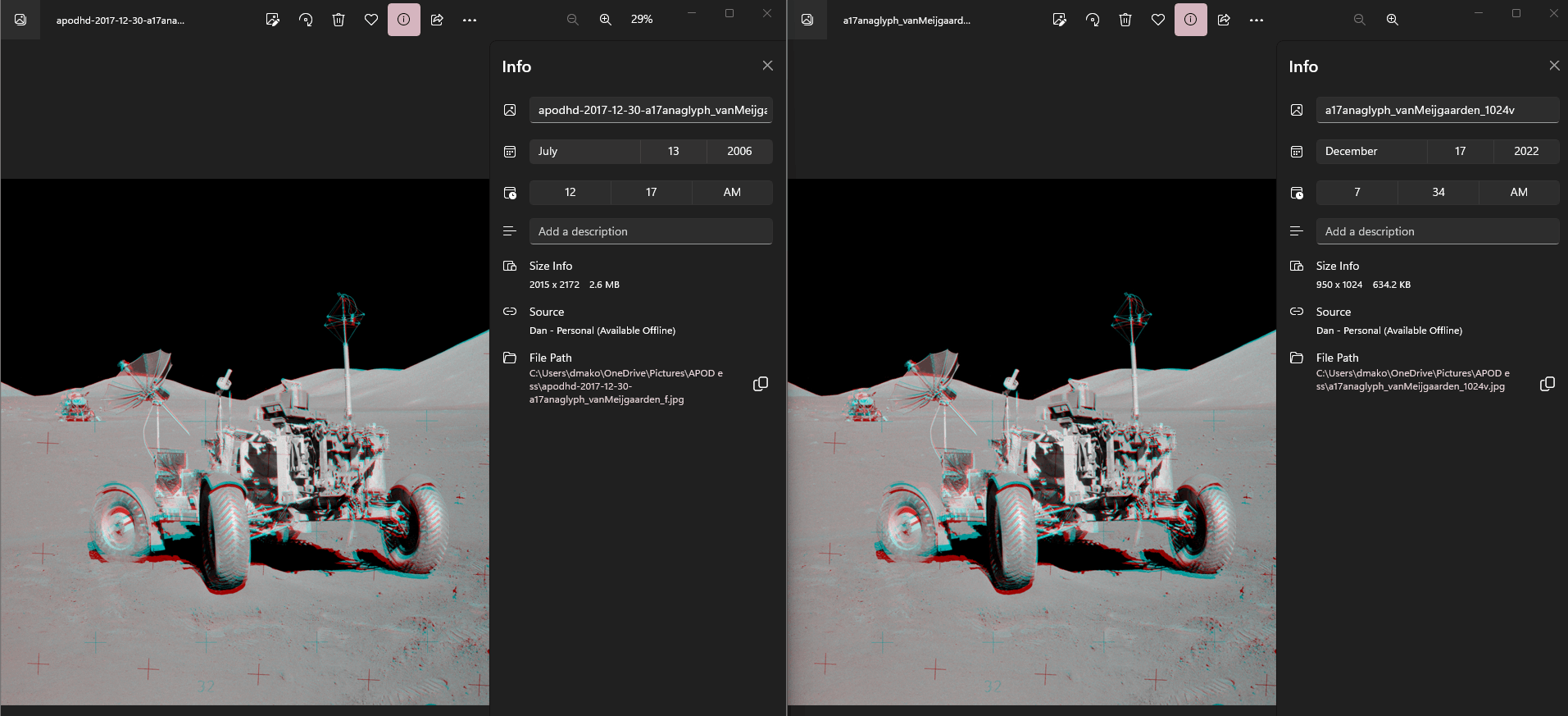Click Source text in left Info pane
The height and width of the screenshot is (716, 1568).
[x=547, y=312]
